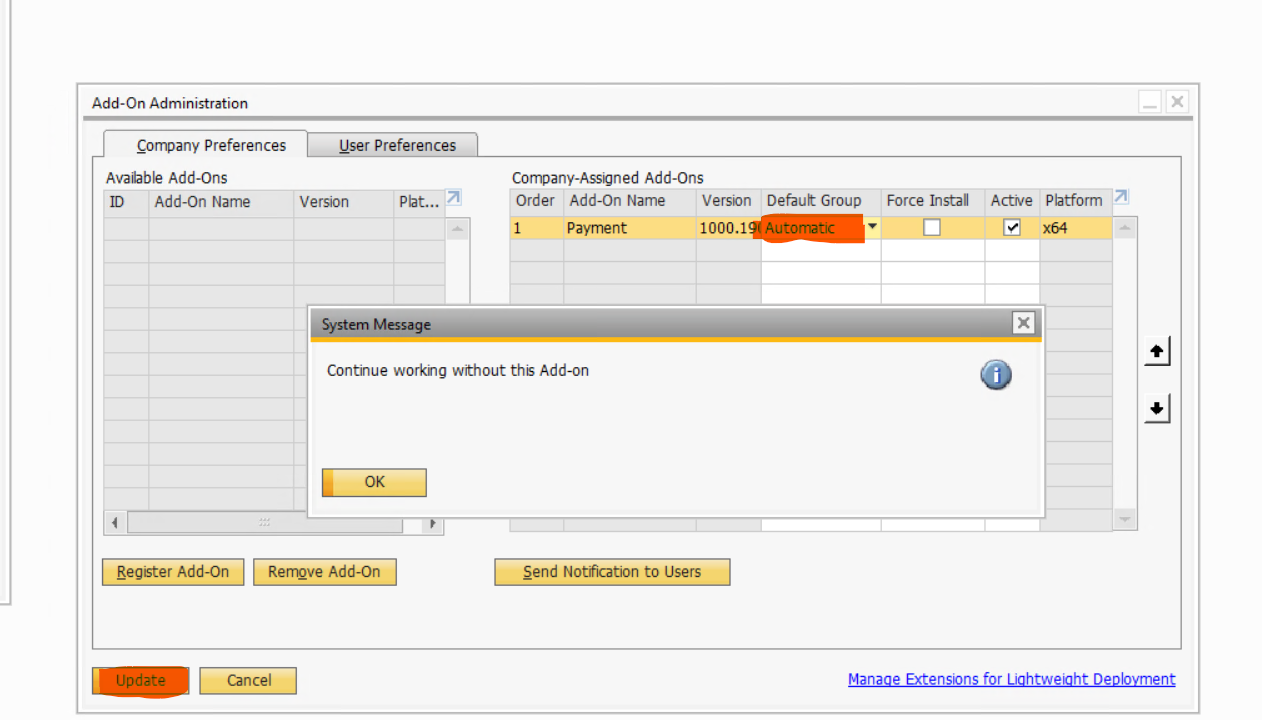Click left arrow of Available Add-Ons horizontal scrollbar
Image resolution: width=1262 pixels, height=720 pixels.
click(x=115, y=523)
